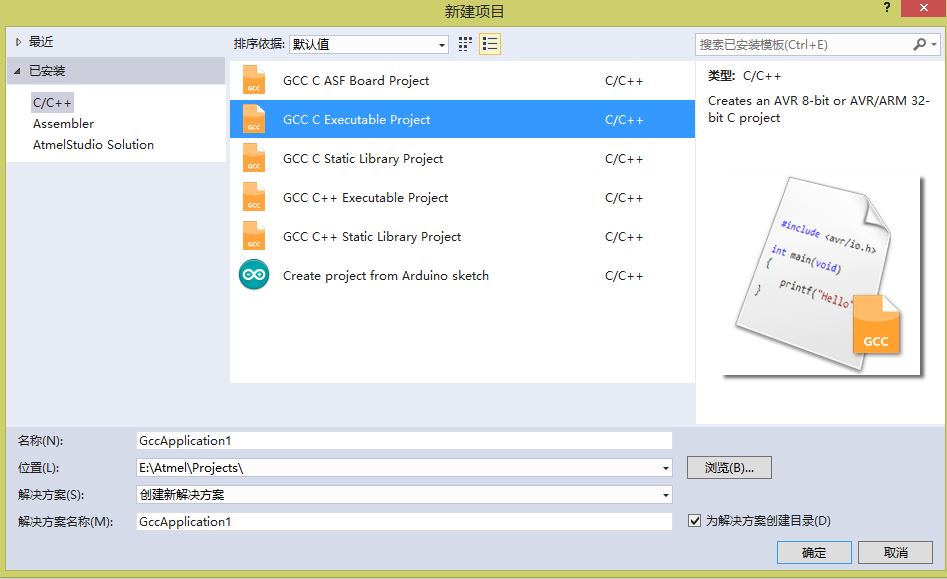The image size is (947, 579).
Task: Expand the 最近 tree node
Action: 18,42
